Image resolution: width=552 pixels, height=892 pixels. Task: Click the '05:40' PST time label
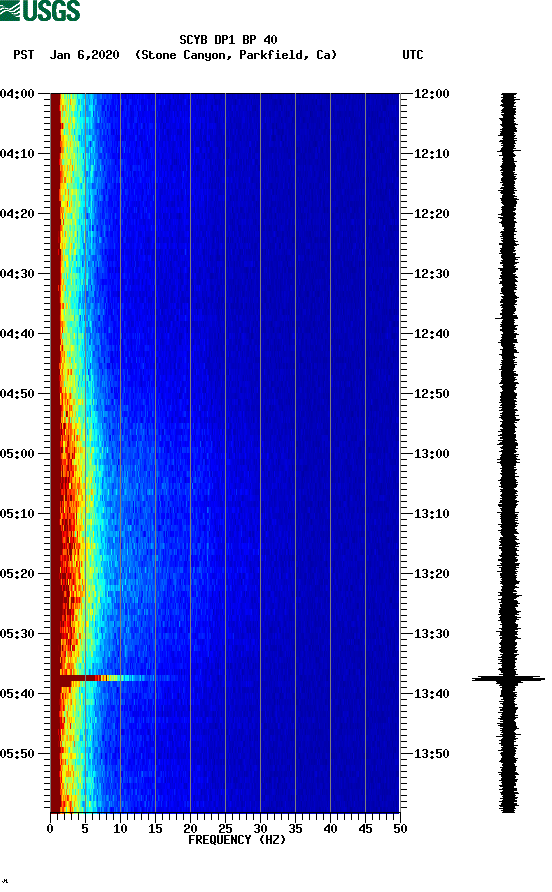point(18,694)
